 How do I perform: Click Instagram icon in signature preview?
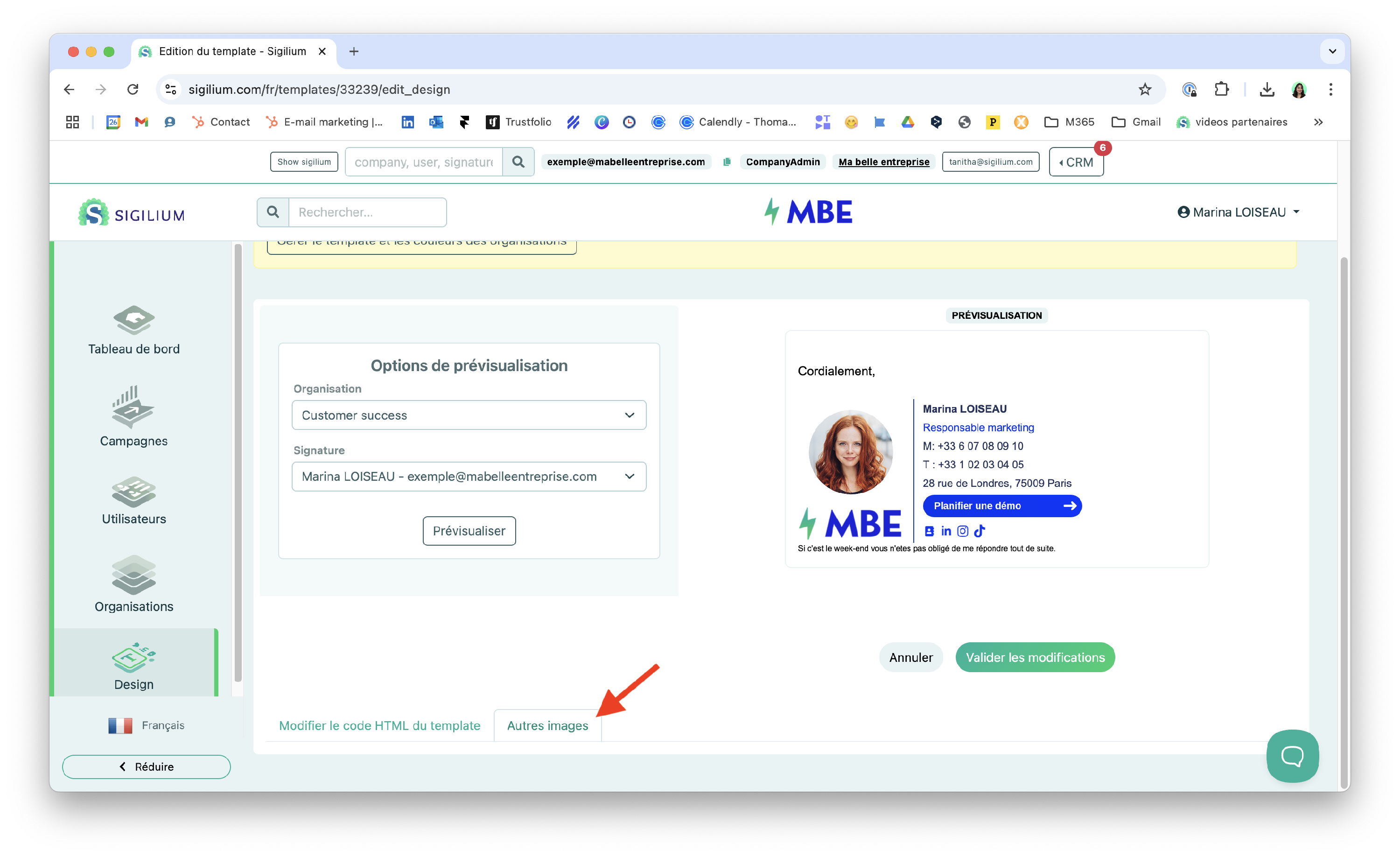point(962,531)
